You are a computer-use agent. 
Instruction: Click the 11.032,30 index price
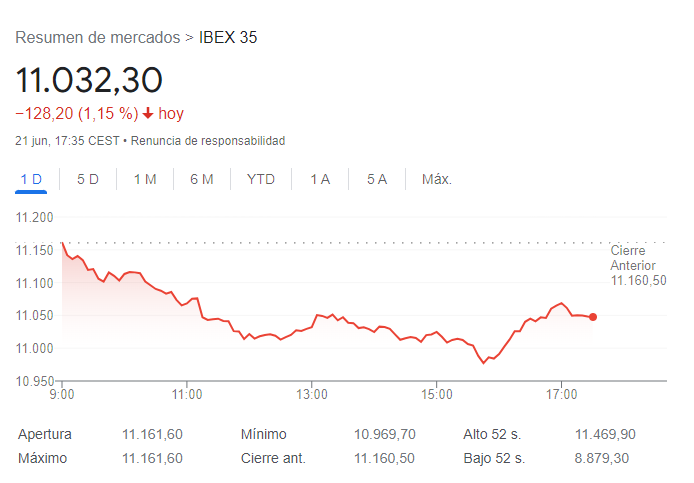89,79
